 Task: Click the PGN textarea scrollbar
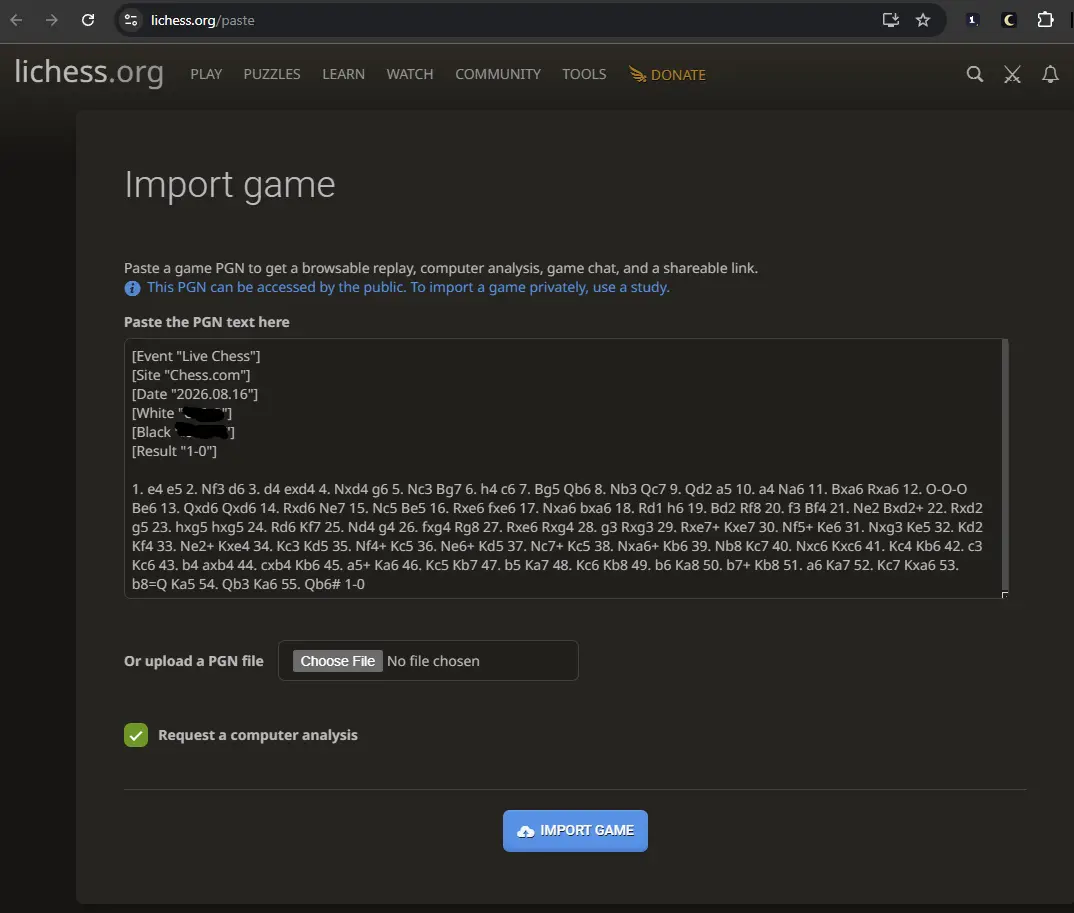click(1005, 462)
